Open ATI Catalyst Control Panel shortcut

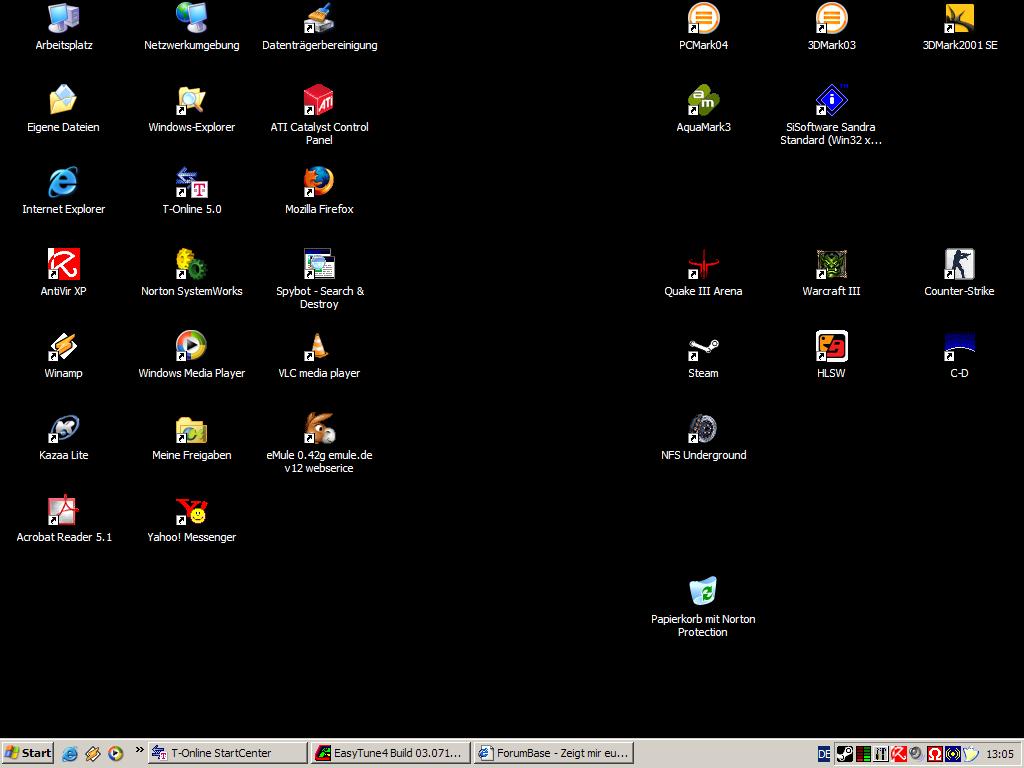tap(319, 116)
